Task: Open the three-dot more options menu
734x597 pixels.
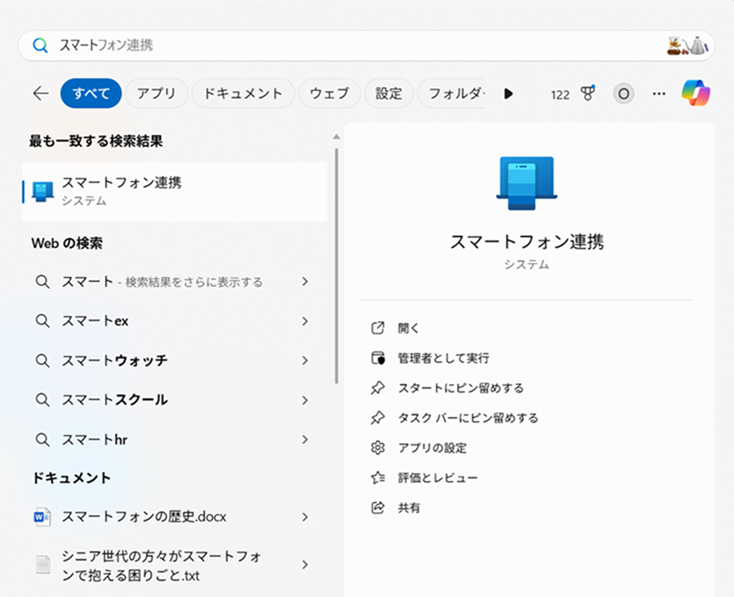Action: click(x=658, y=94)
